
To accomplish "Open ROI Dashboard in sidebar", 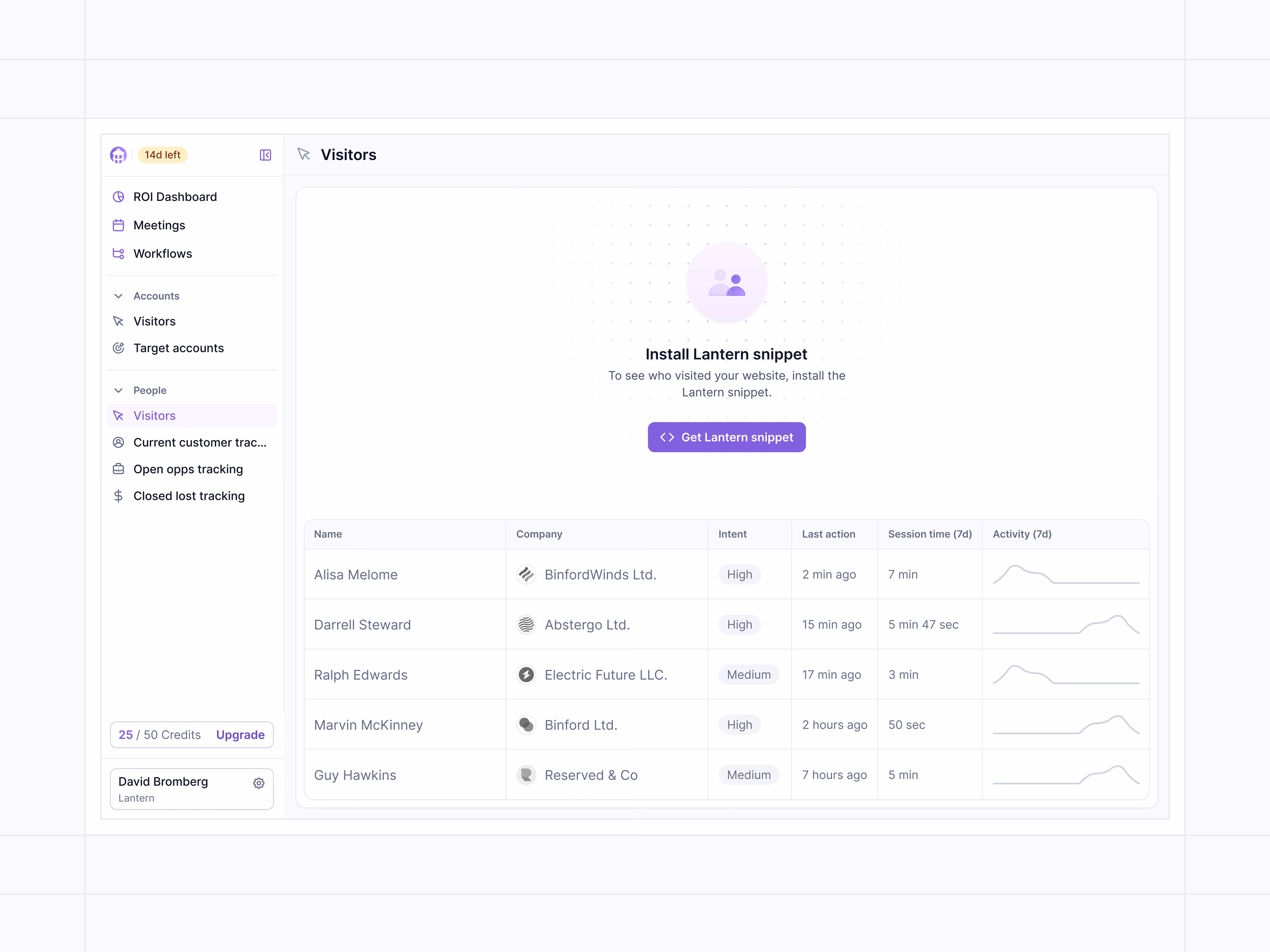I will 192,197.
